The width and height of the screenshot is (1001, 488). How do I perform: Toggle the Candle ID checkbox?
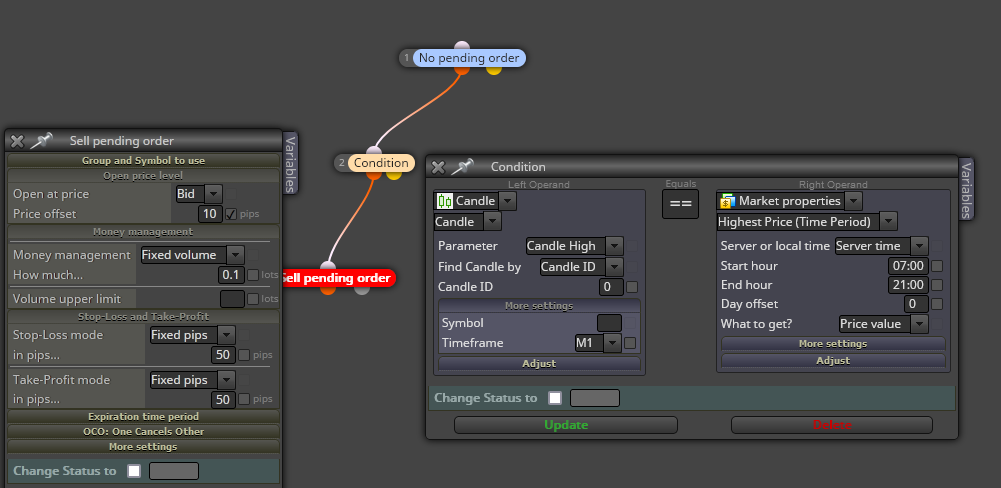[632, 287]
